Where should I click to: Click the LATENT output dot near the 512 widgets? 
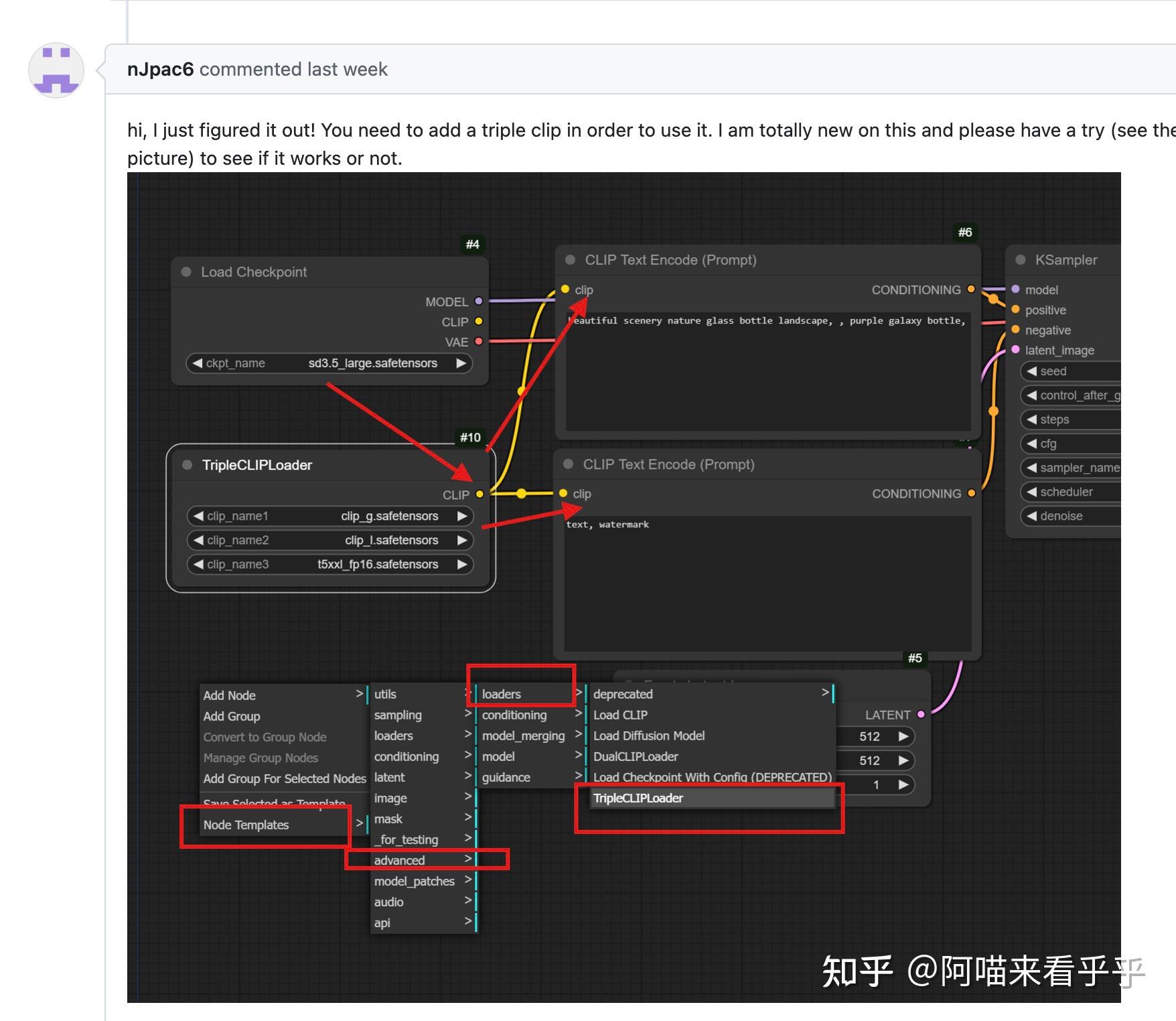(922, 714)
